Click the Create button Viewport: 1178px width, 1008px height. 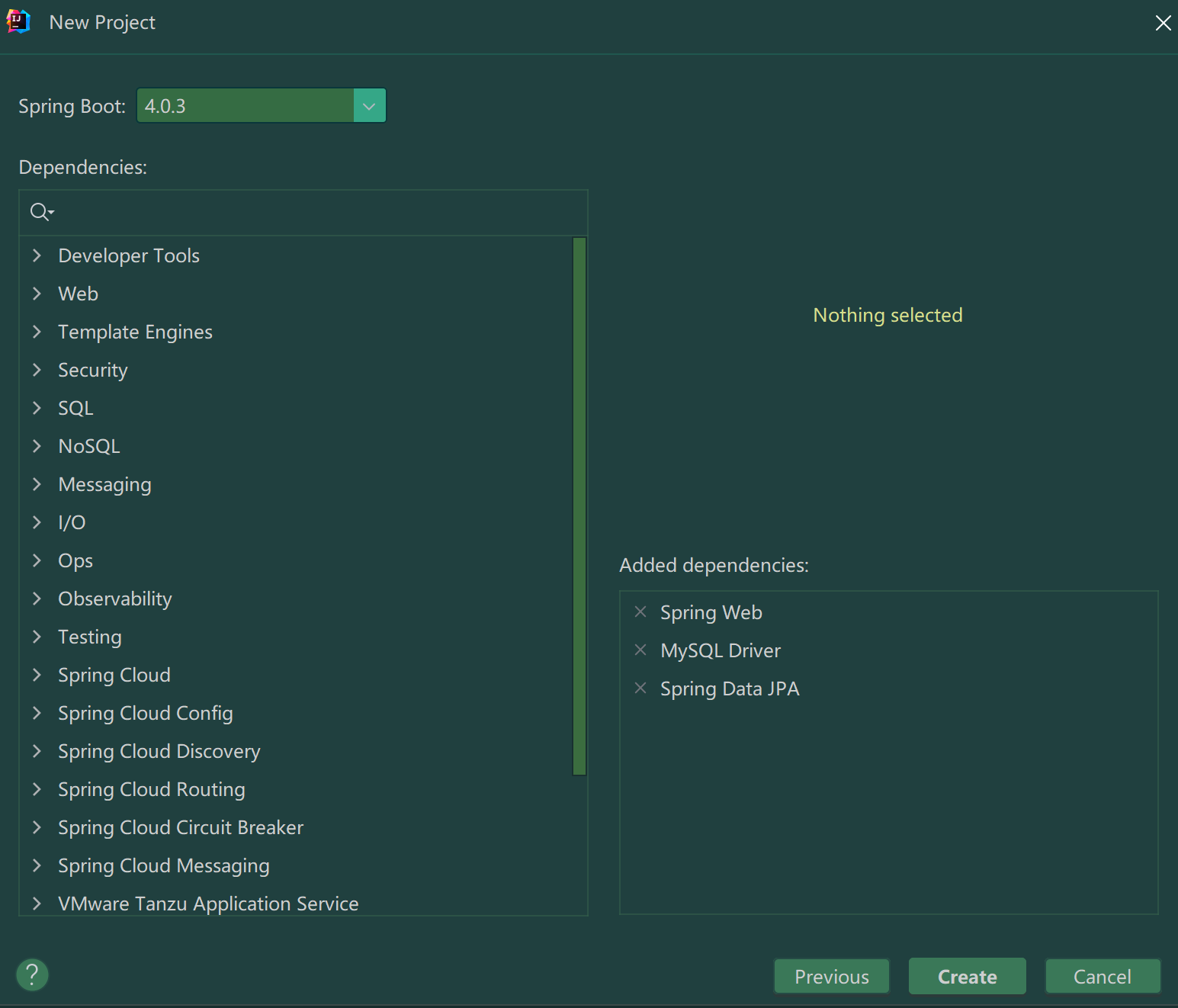[x=968, y=976]
